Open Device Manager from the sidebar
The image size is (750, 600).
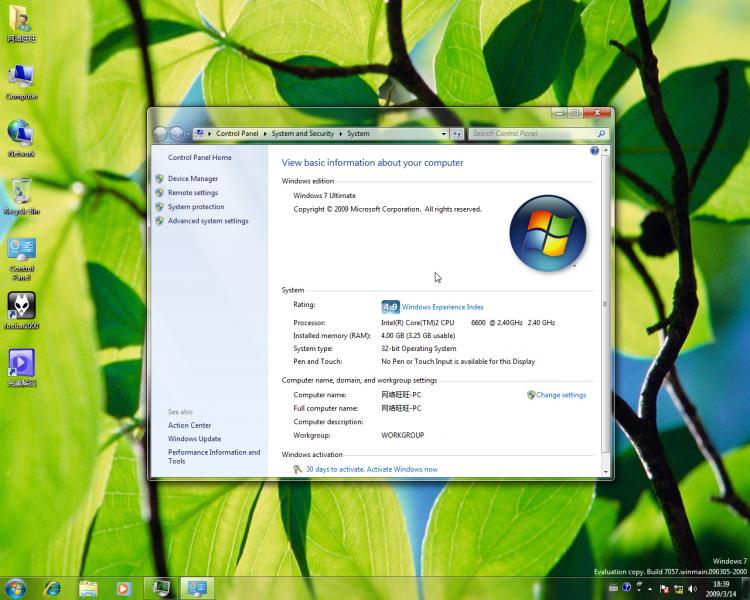coord(193,178)
